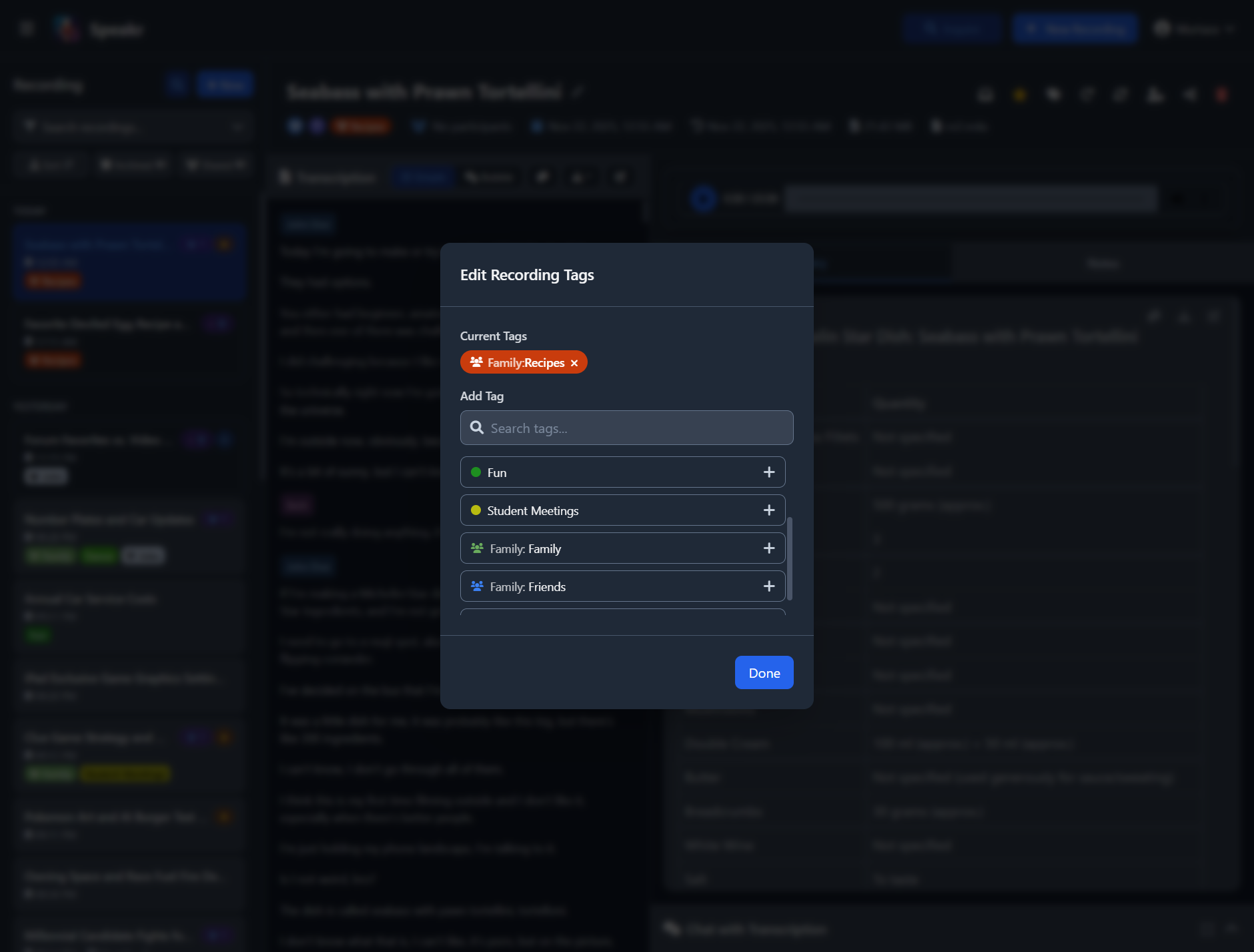The height and width of the screenshot is (952, 1254).
Task: Choose the Student Meetings tag label
Action: (x=532, y=511)
